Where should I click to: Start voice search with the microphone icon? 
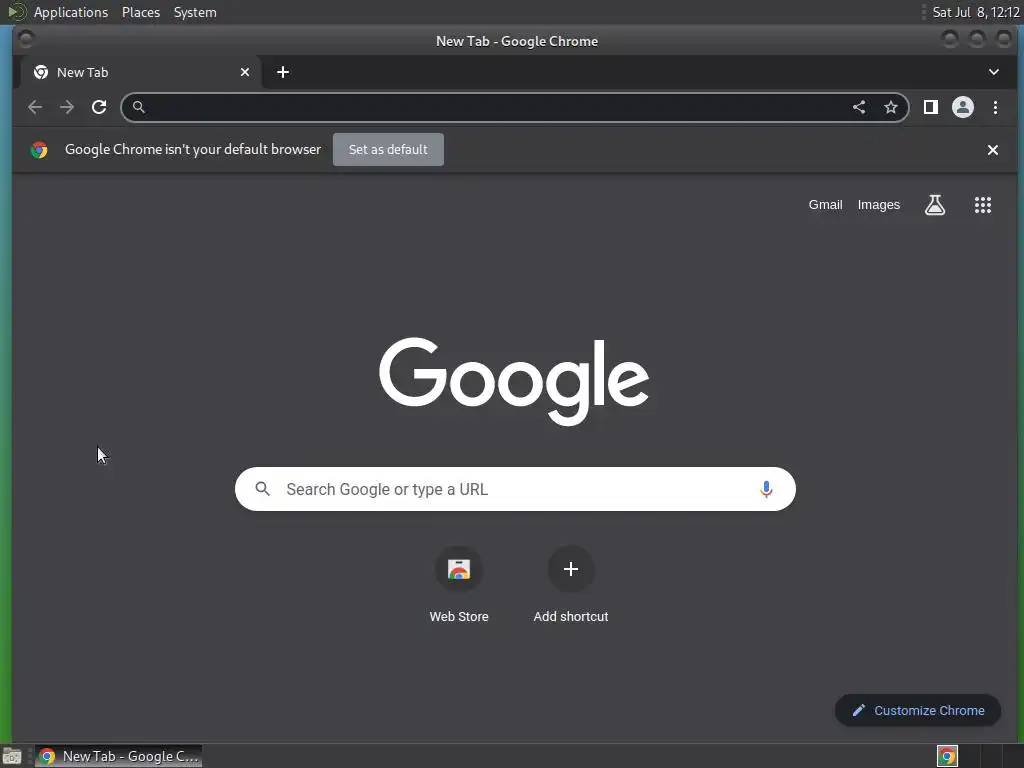(766, 489)
